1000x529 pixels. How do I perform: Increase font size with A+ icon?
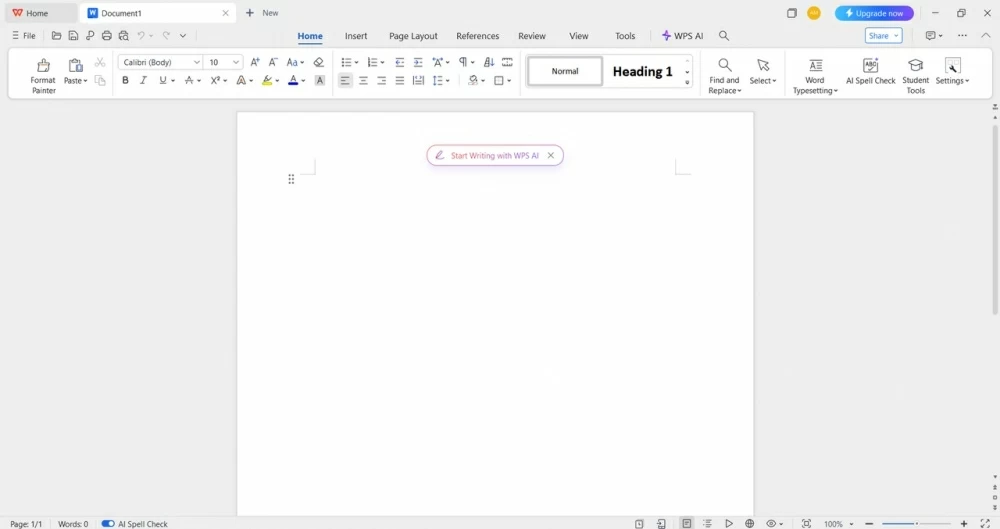point(255,62)
